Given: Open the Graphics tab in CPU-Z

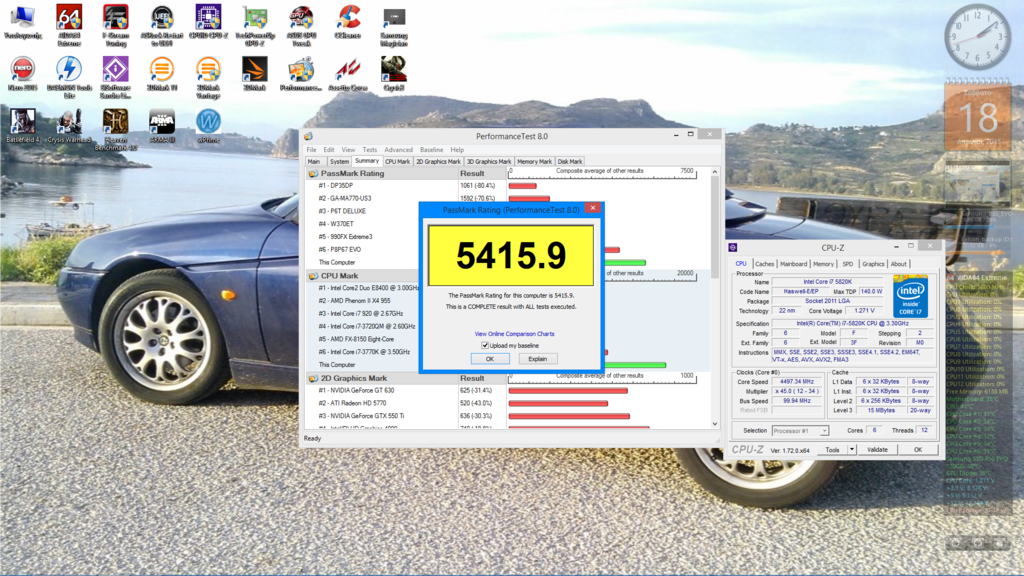Looking at the screenshot, I should click(873, 264).
